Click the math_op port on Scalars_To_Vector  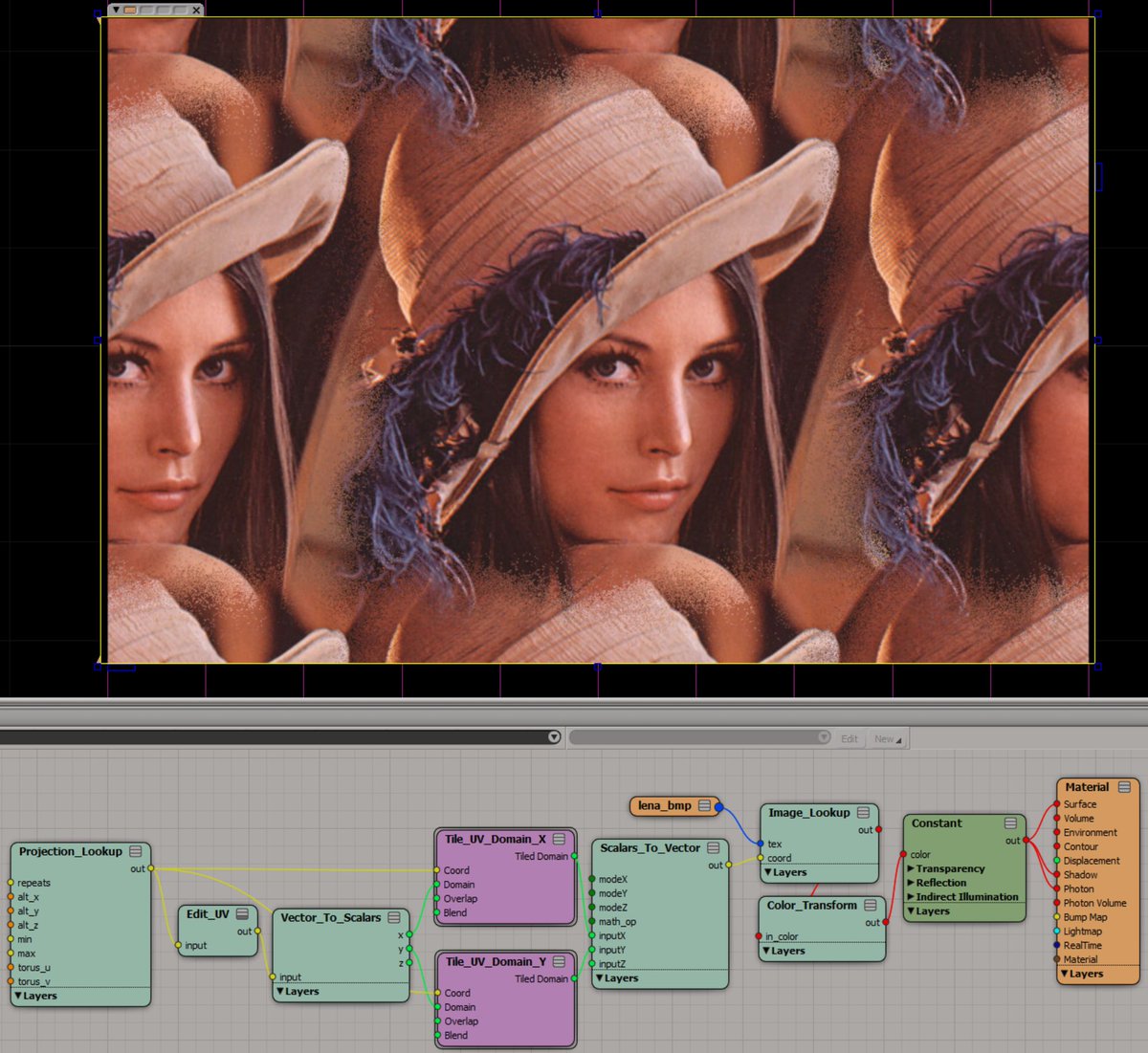592,922
